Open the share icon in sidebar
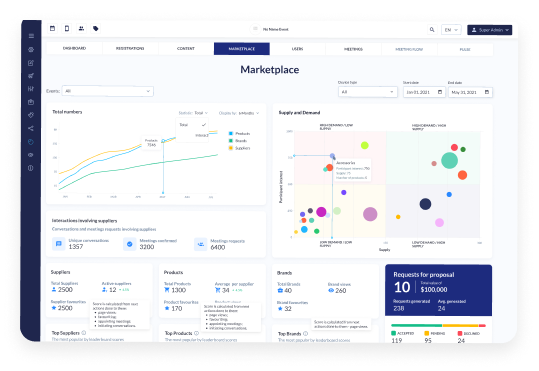The height and width of the screenshot is (371, 539). (x=31, y=128)
